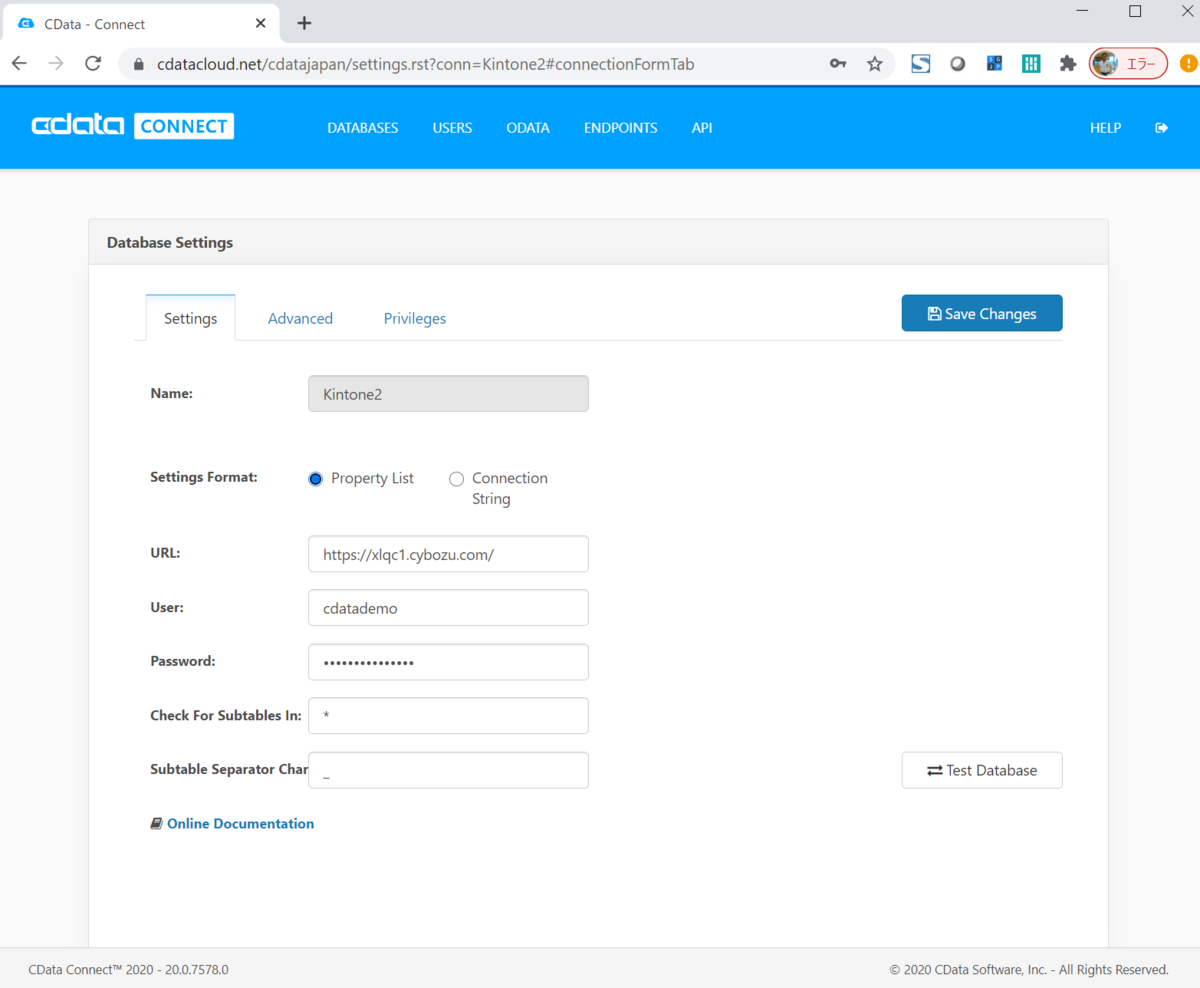Open the ODATA menu
Screen dimensions: 1200x988
[x=528, y=128]
